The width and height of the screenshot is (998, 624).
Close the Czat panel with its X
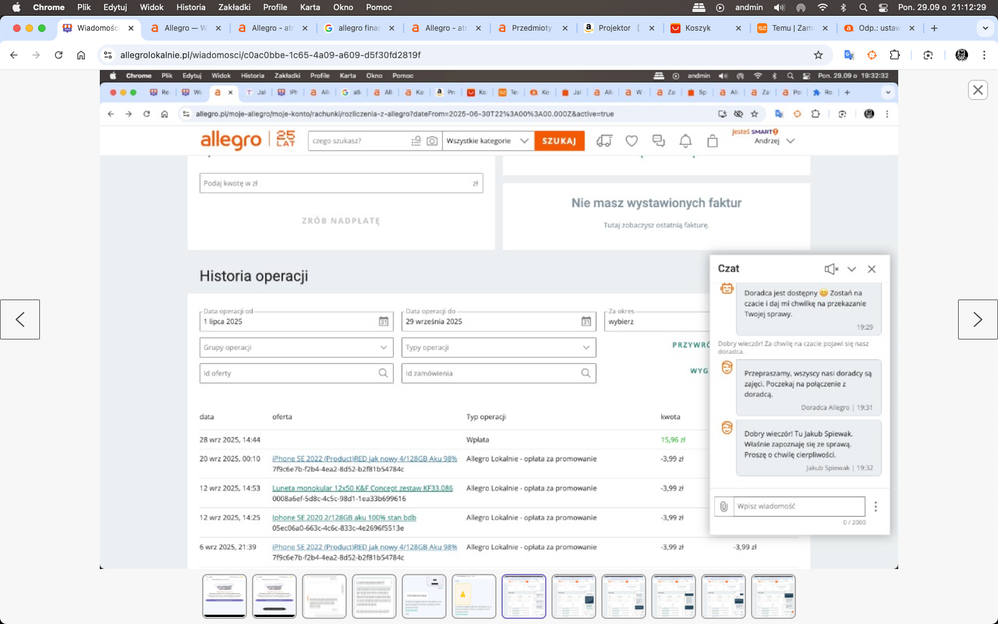point(872,269)
